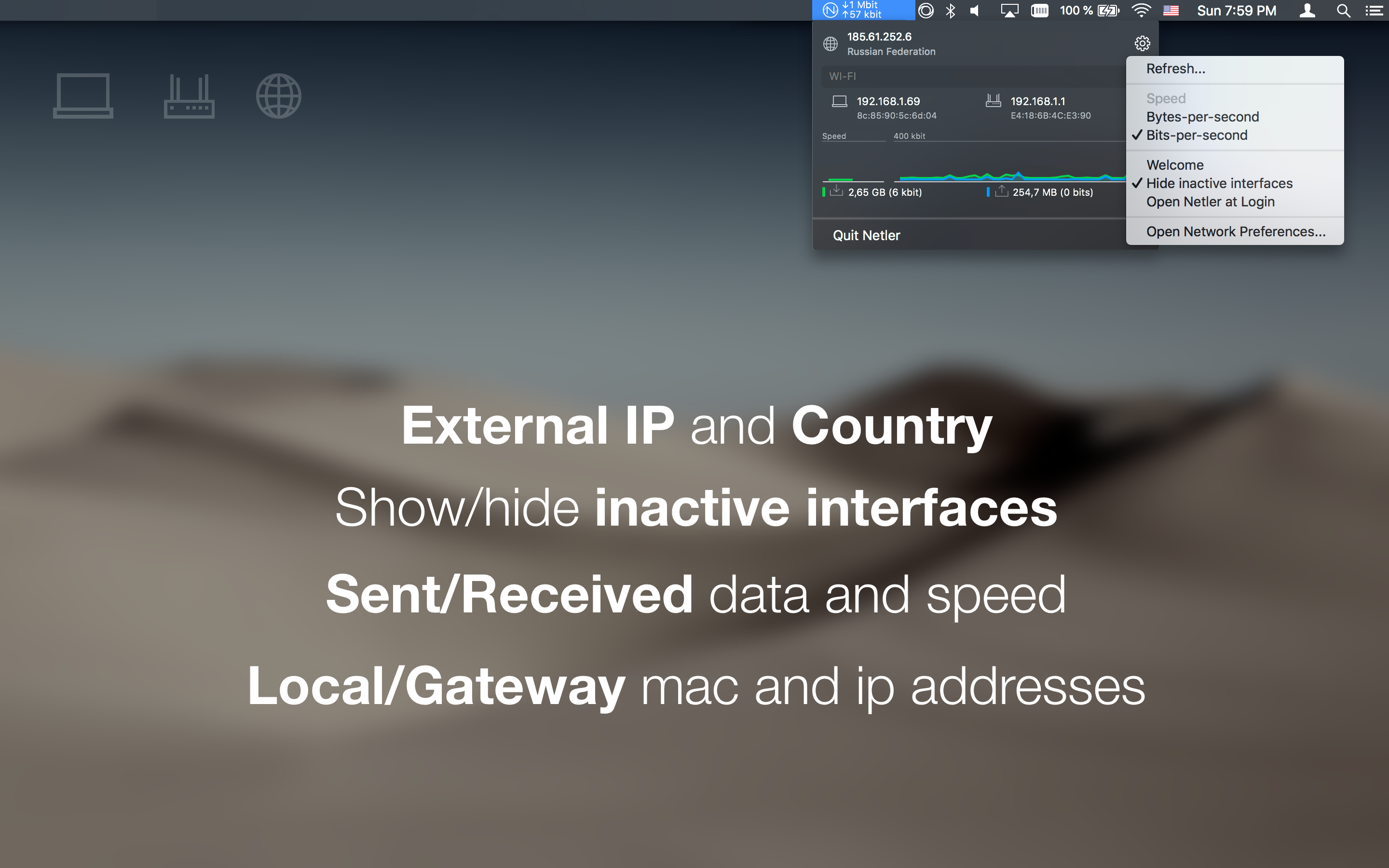The width and height of the screenshot is (1389, 868).
Task: Toggle Open Netler at Login
Action: click(x=1235, y=202)
